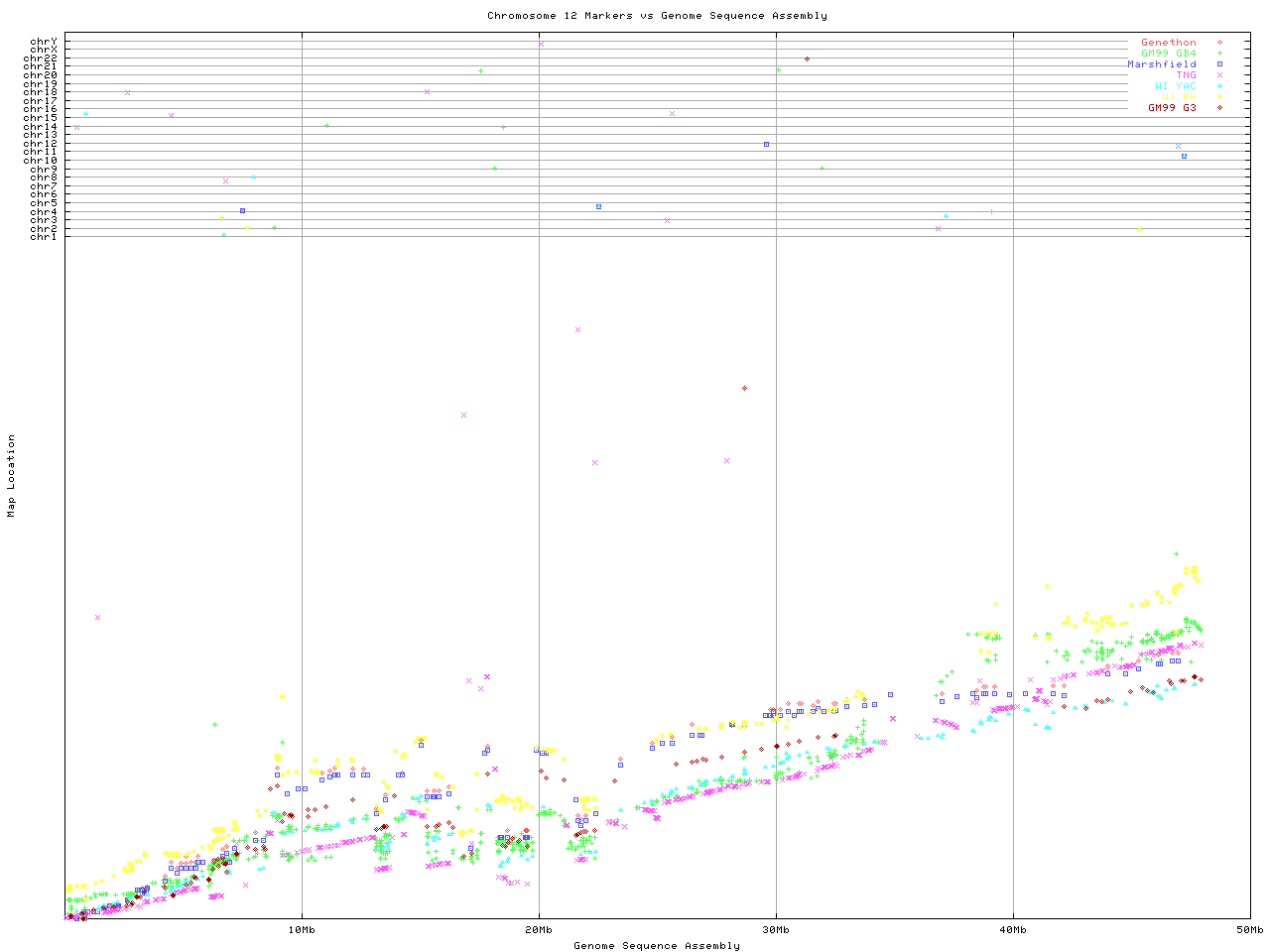Screen dimensions: 1270x952
Task: Click the yellow WI RH star symbol
Action: click(x=1219, y=96)
